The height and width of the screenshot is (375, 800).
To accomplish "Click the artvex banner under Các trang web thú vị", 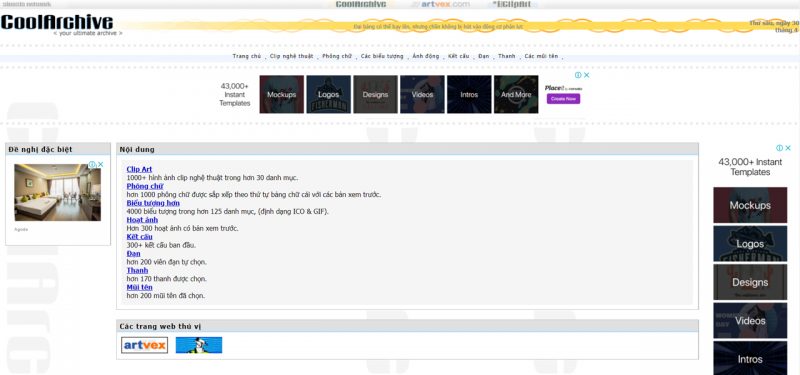I will (144, 345).
